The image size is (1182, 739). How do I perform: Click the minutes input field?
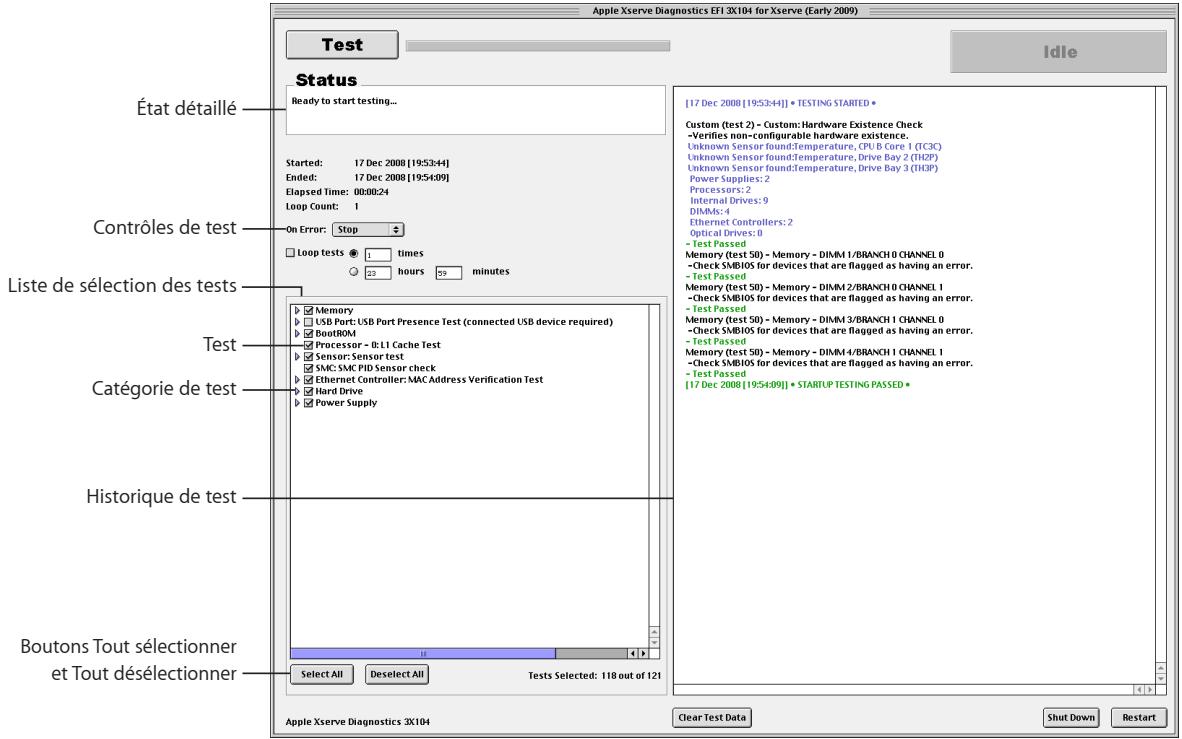449,273
